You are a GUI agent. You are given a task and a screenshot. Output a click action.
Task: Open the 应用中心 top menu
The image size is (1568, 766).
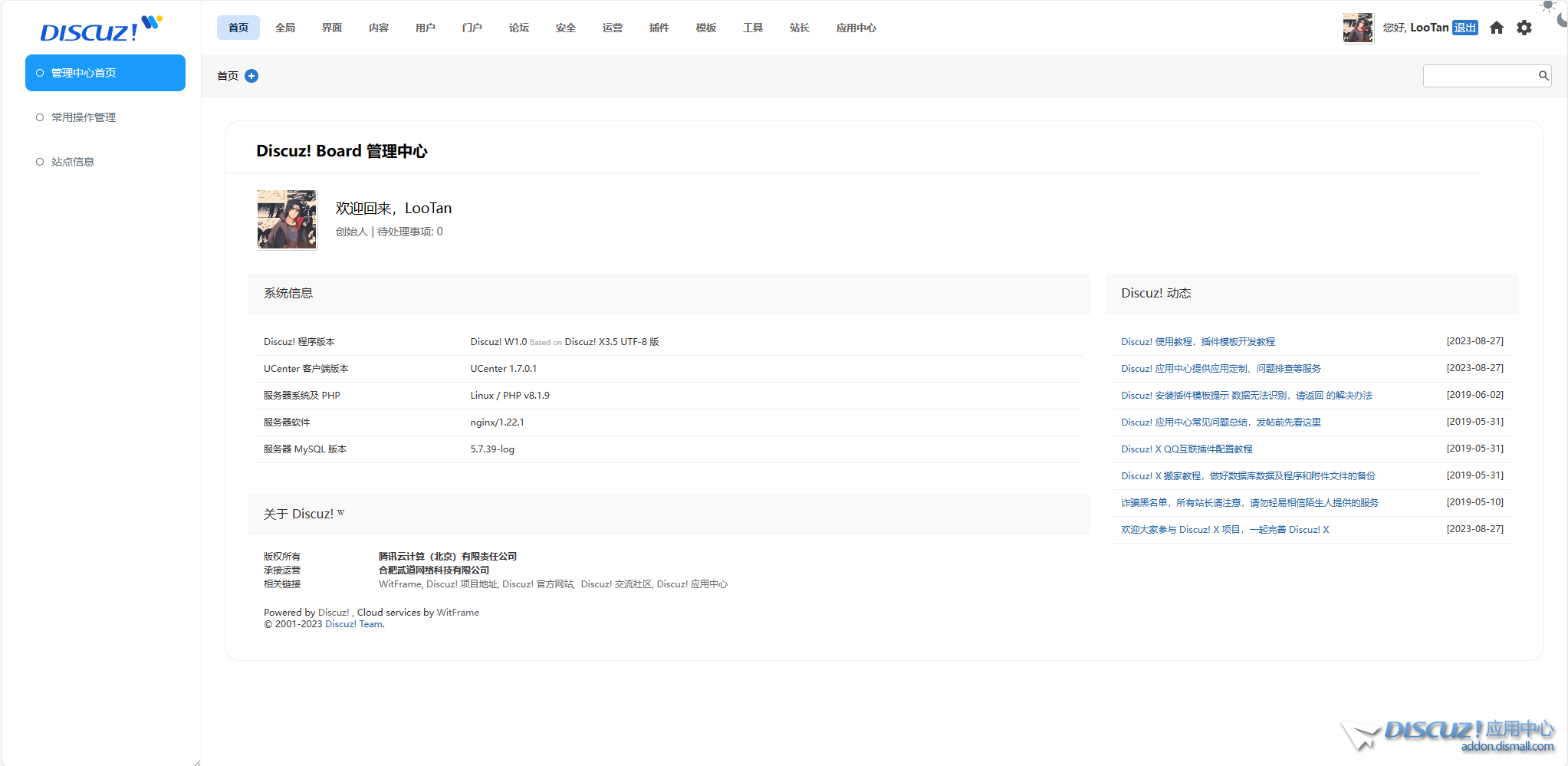pyautogui.click(x=856, y=28)
